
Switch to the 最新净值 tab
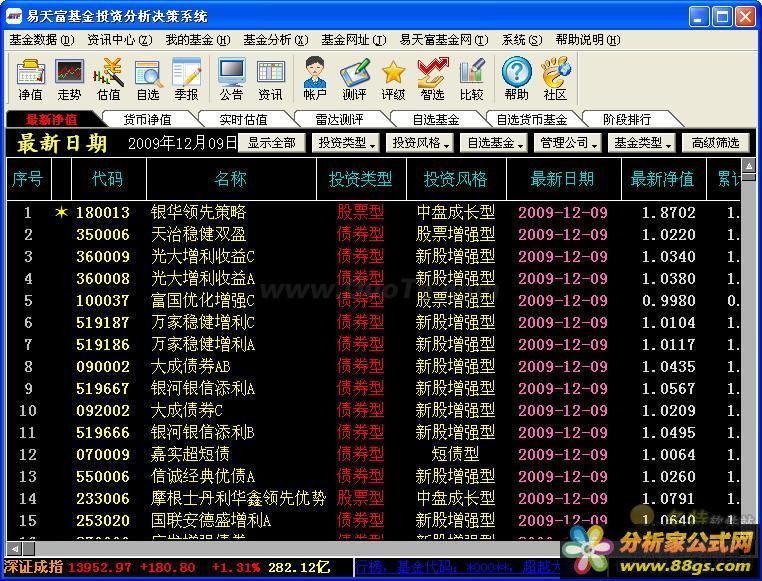point(52,119)
